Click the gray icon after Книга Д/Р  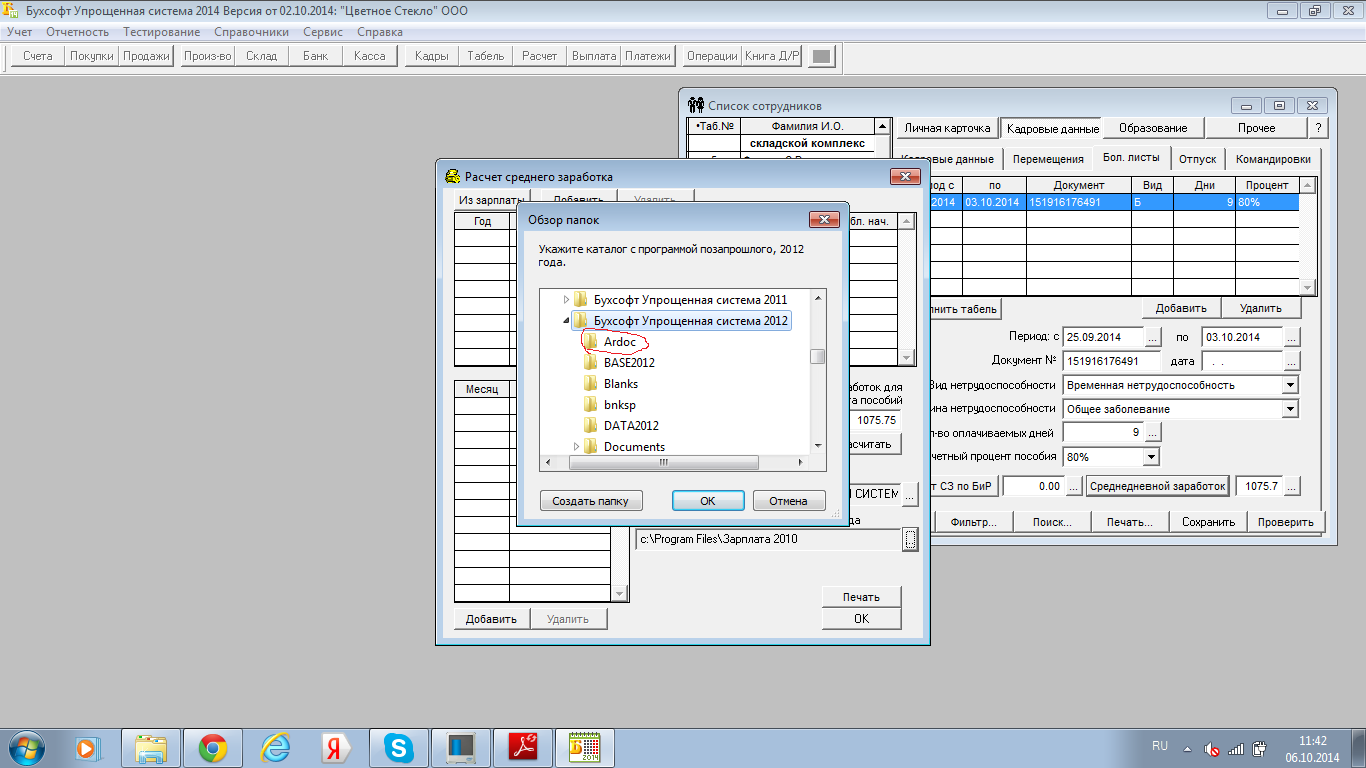[821, 56]
